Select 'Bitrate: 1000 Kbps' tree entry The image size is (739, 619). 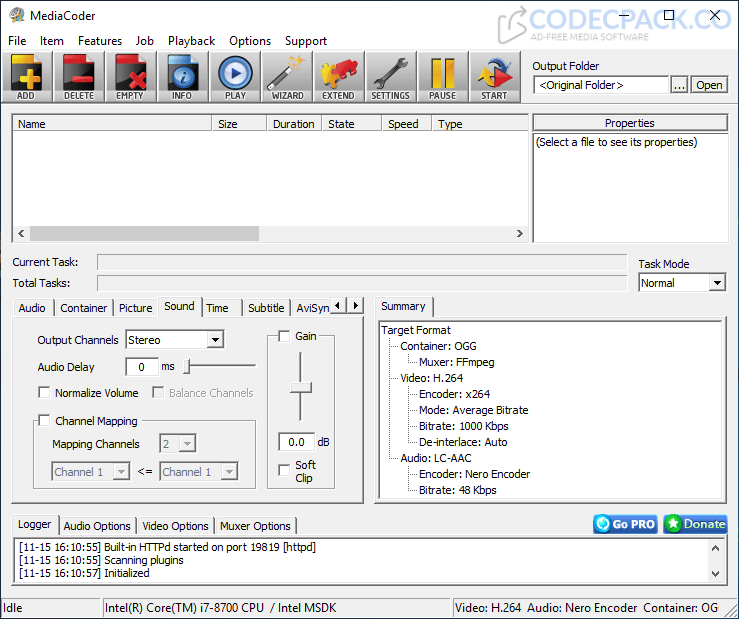click(464, 426)
